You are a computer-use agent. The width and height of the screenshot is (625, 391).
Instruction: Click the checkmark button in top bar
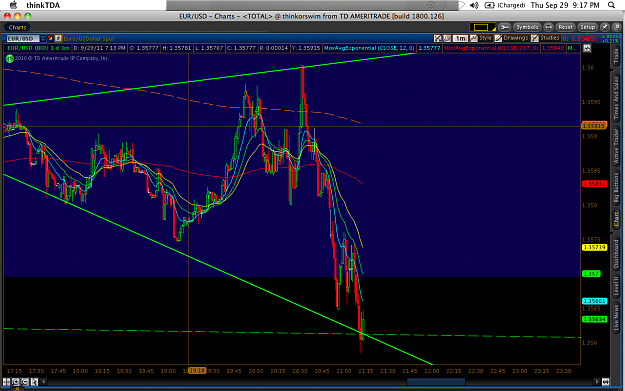(605, 27)
